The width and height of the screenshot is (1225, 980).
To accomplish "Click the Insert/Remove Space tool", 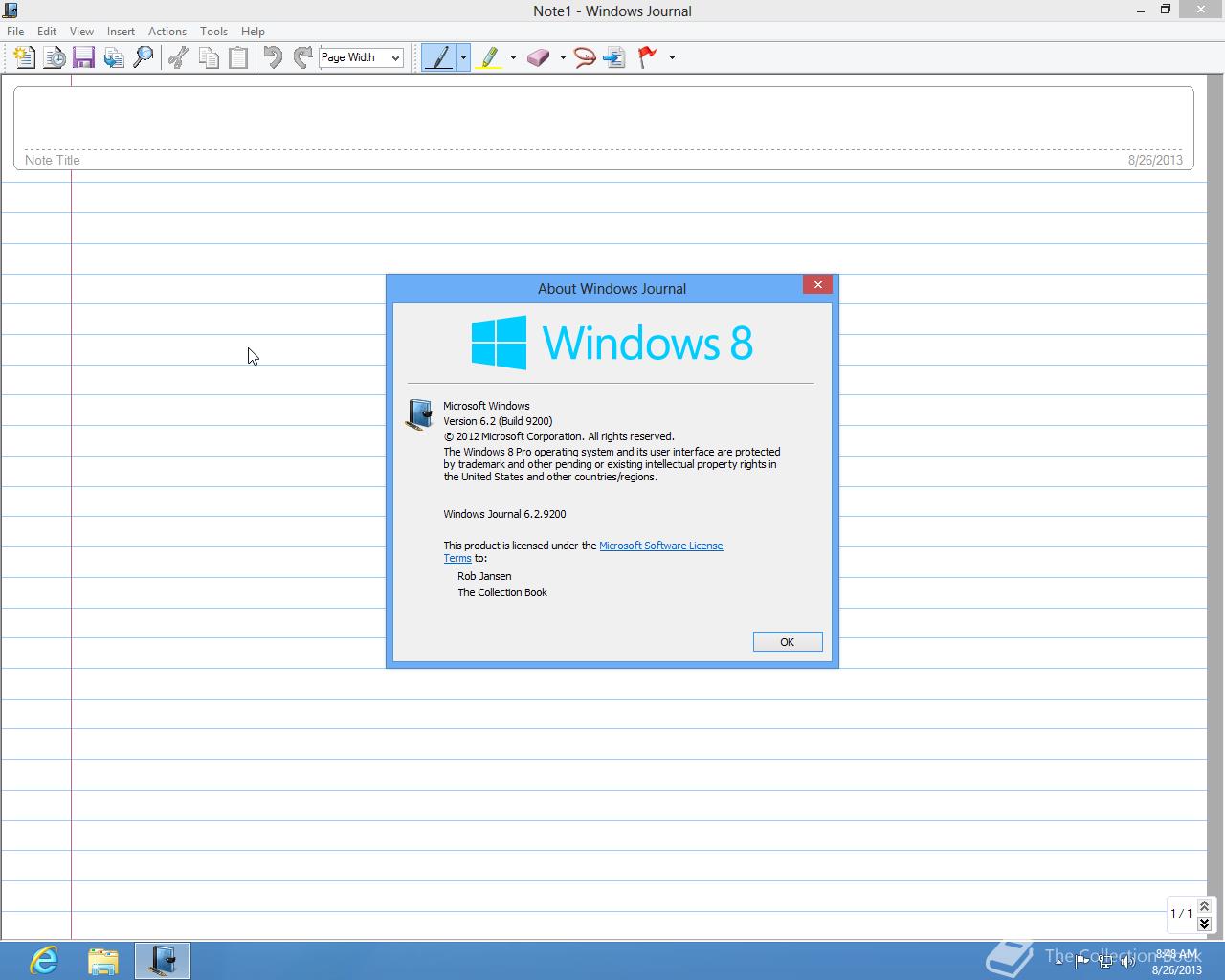I will point(614,57).
